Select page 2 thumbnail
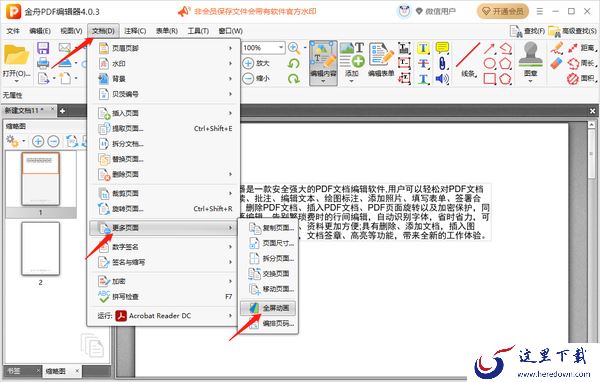 [x=40, y=248]
